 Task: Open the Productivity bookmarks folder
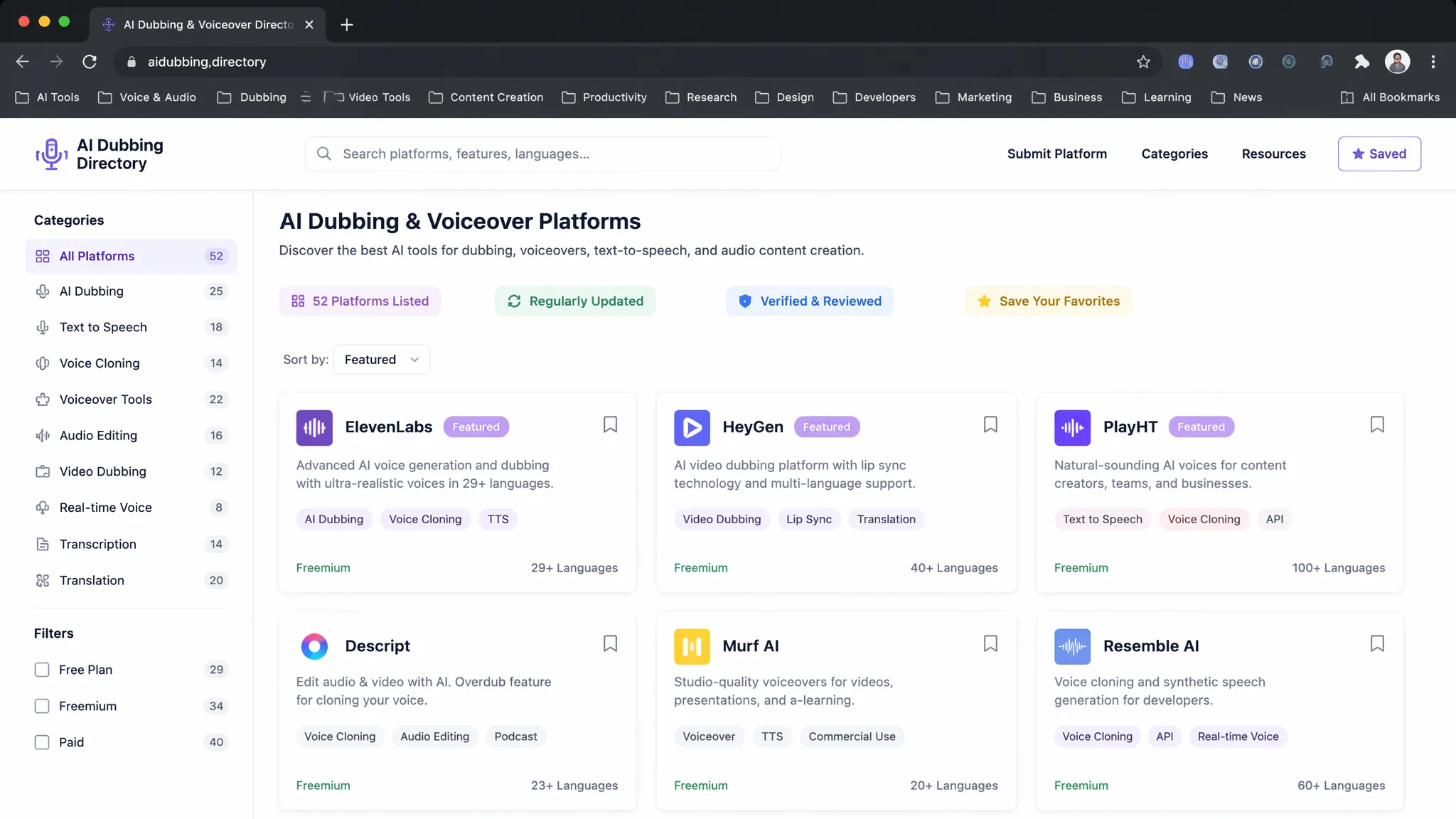tap(604, 97)
